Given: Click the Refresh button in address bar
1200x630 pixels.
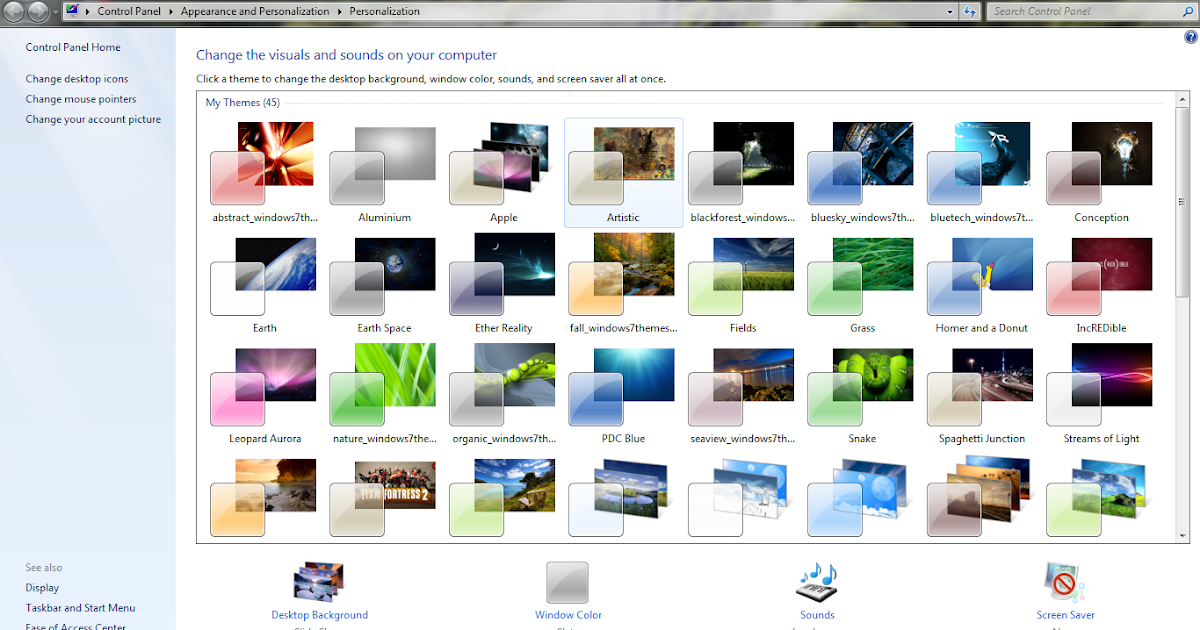Looking at the screenshot, I should [971, 11].
